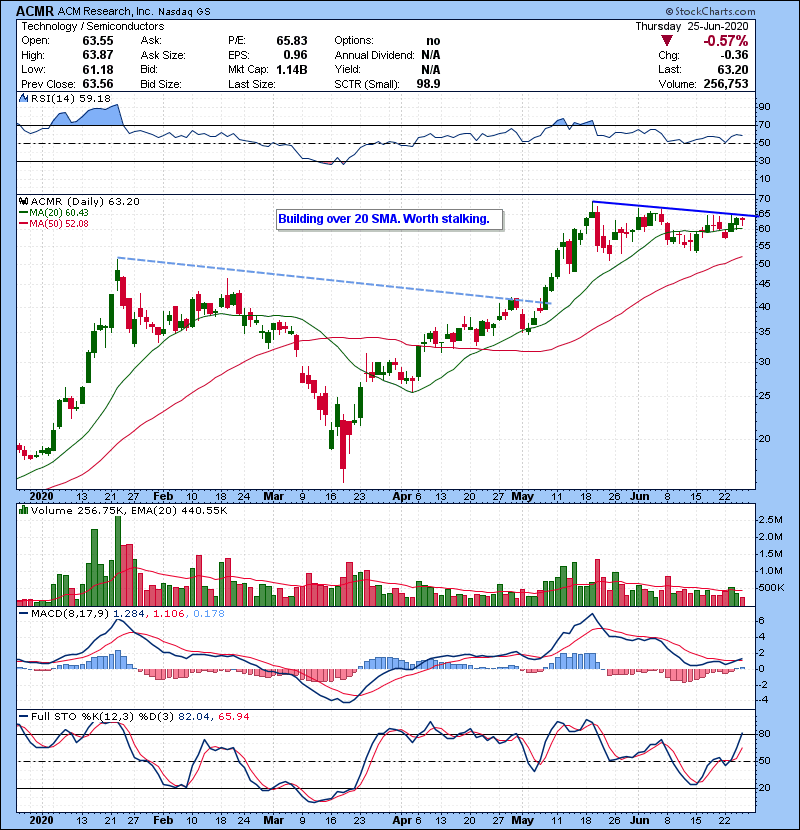This screenshot has width=800, height=830.
Task: Click "Technology / Semiconductors" sector text
Action: 93,26
